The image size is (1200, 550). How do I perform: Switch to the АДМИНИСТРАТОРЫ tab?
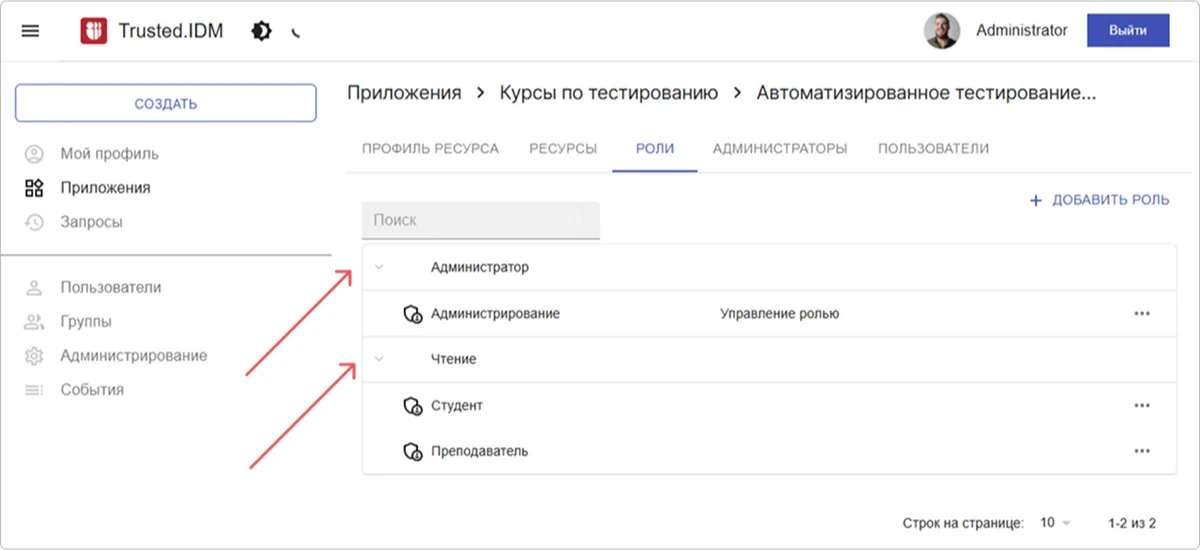[780, 148]
